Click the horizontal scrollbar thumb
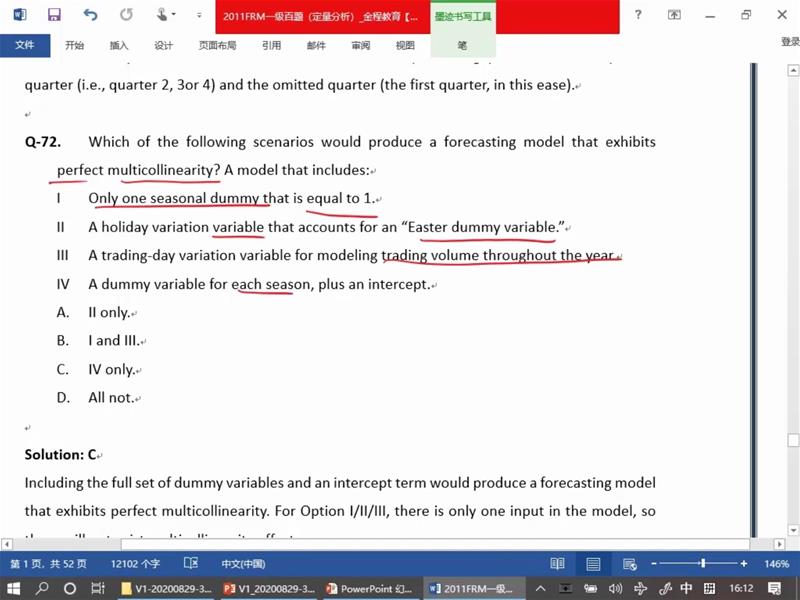 click(x=434, y=544)
